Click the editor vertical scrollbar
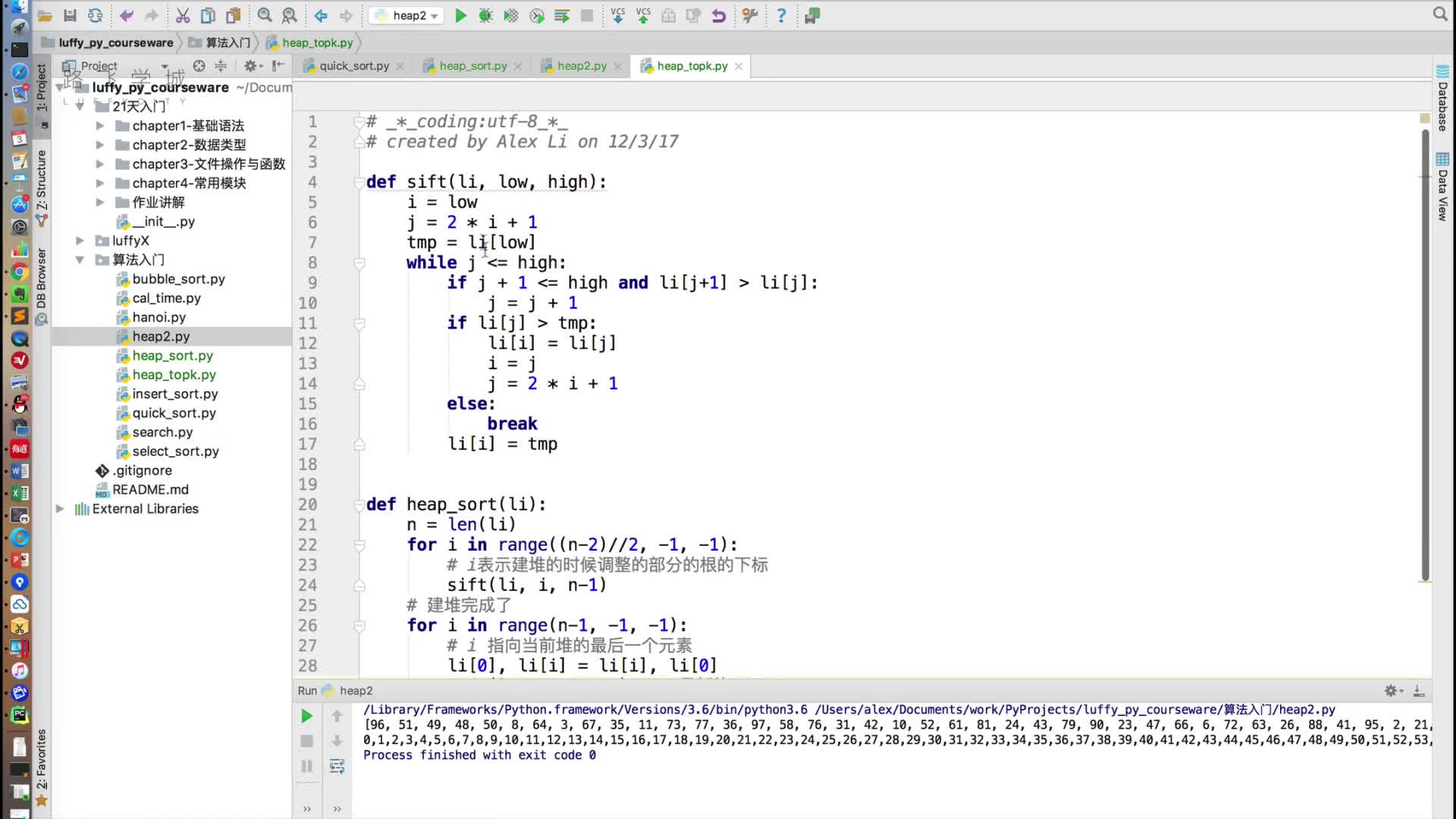This screenshot has height=819, width=1456. 1425,353
